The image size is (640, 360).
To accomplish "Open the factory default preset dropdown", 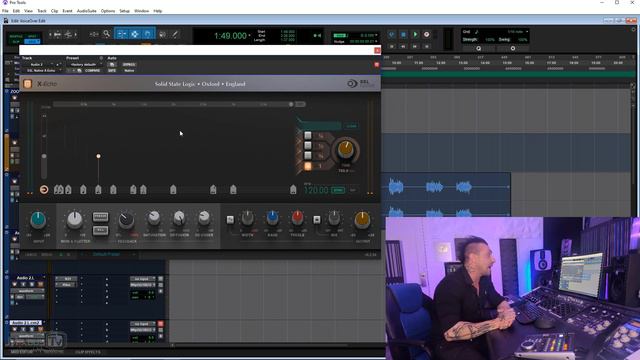I will pos(85,64).
